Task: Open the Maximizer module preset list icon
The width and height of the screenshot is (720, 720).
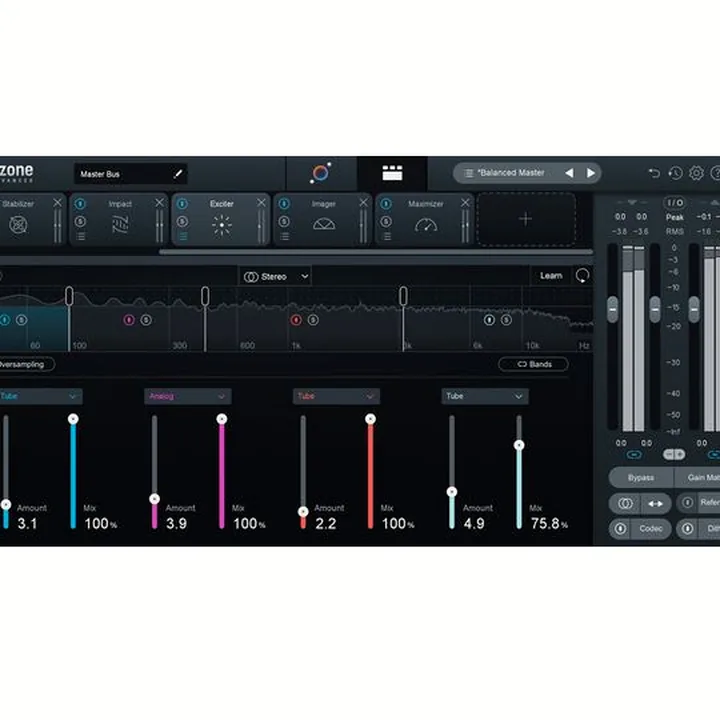Action: coord(387,236)
